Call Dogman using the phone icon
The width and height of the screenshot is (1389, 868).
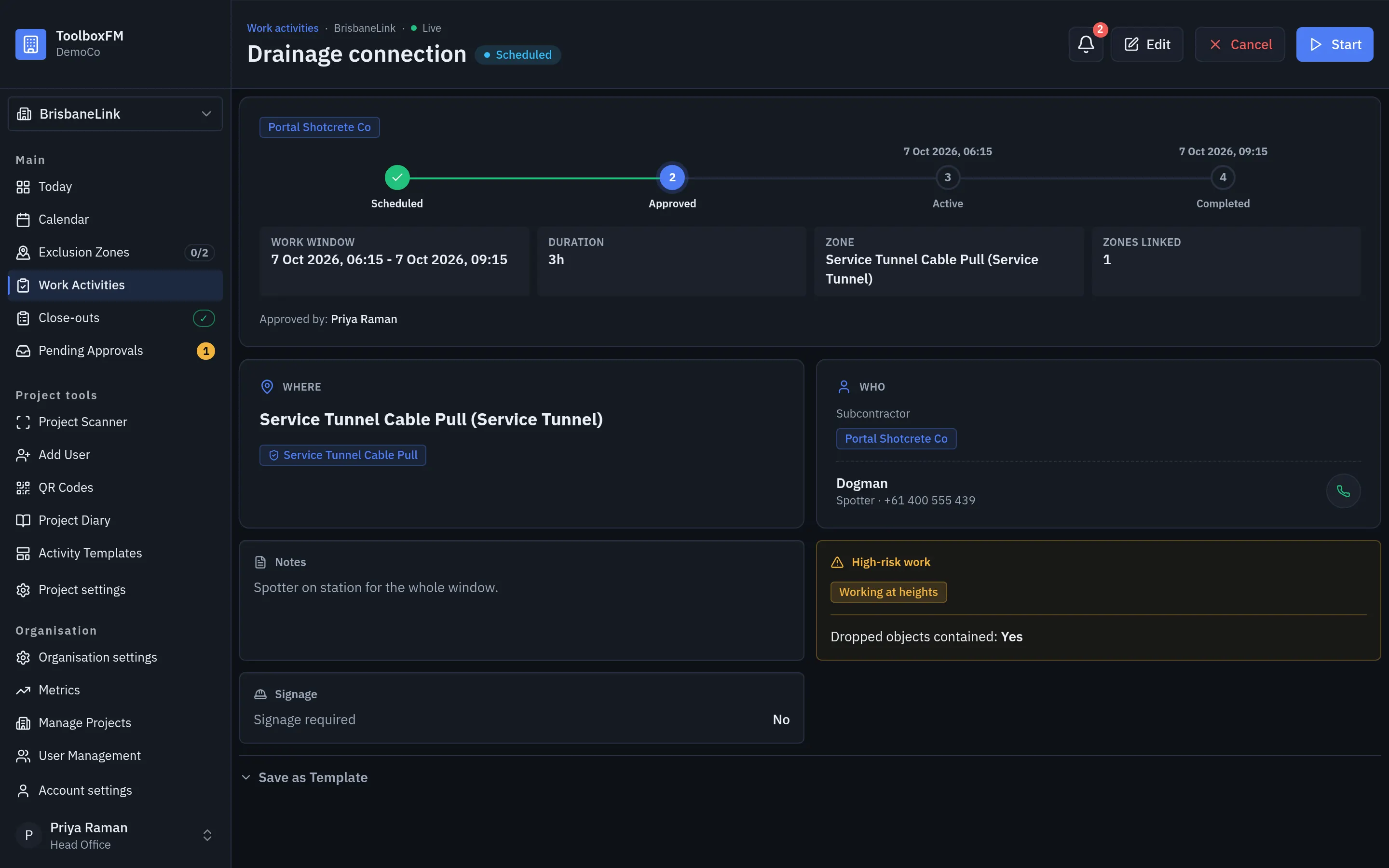click(x=1343, y=491)
